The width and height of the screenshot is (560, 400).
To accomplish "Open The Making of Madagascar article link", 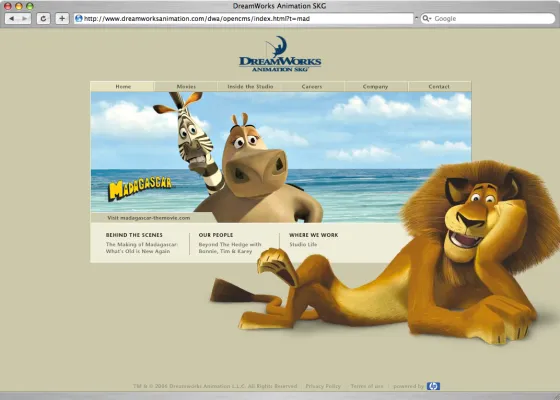I will click(141, 248).
